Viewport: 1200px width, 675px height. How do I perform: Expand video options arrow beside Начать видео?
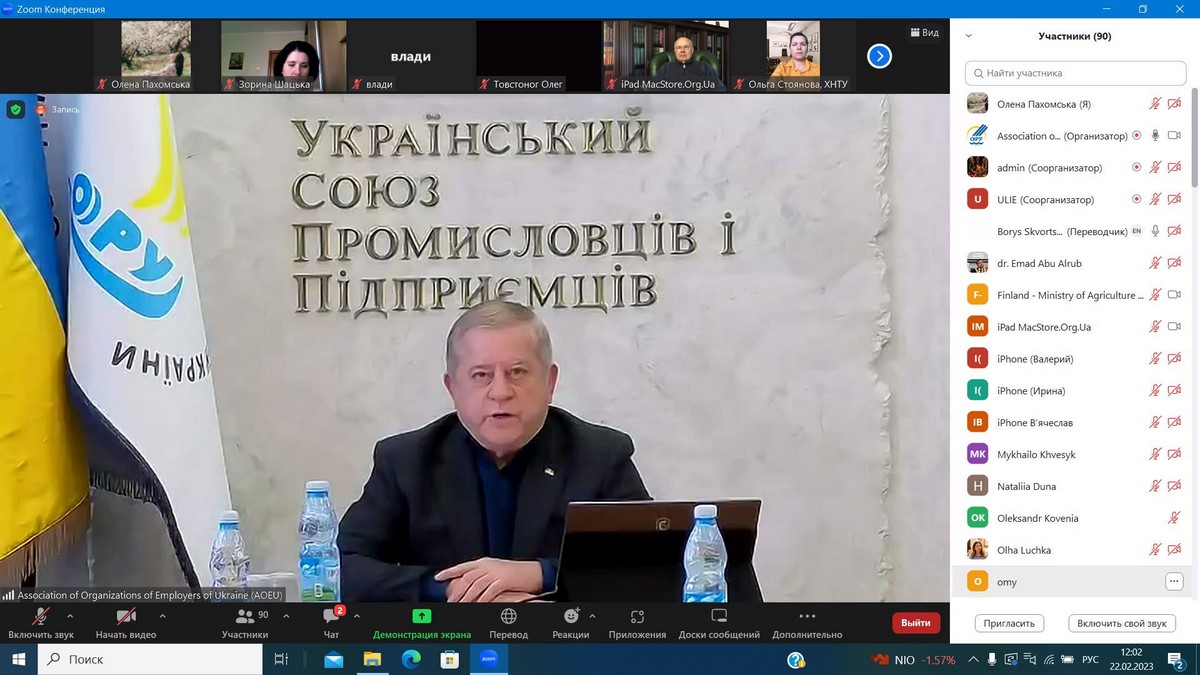click(x=163, y=616)
